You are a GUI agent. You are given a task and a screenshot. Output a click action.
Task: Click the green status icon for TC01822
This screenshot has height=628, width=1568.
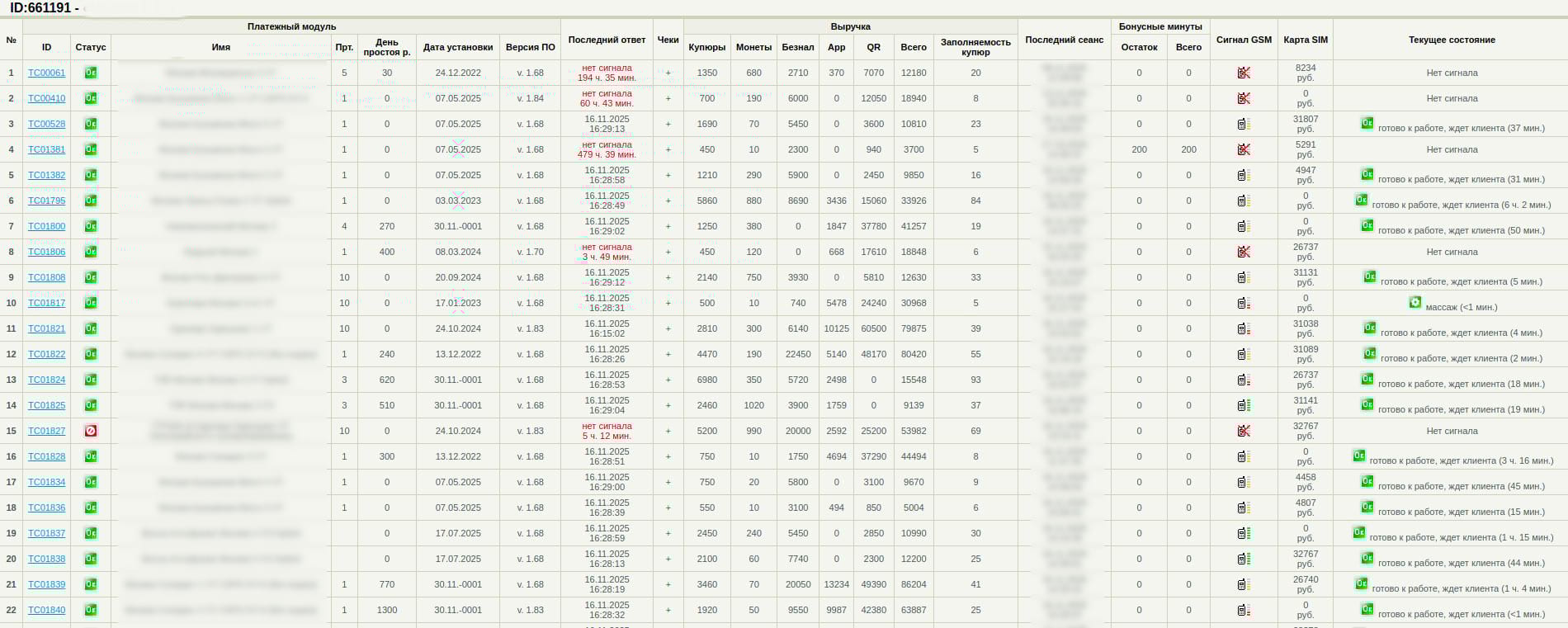[x=91, y=354]
